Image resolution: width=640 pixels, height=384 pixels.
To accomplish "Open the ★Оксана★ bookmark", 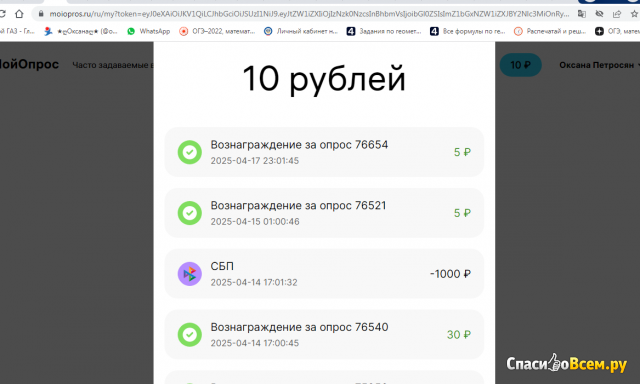I will (x=81, y=31).
